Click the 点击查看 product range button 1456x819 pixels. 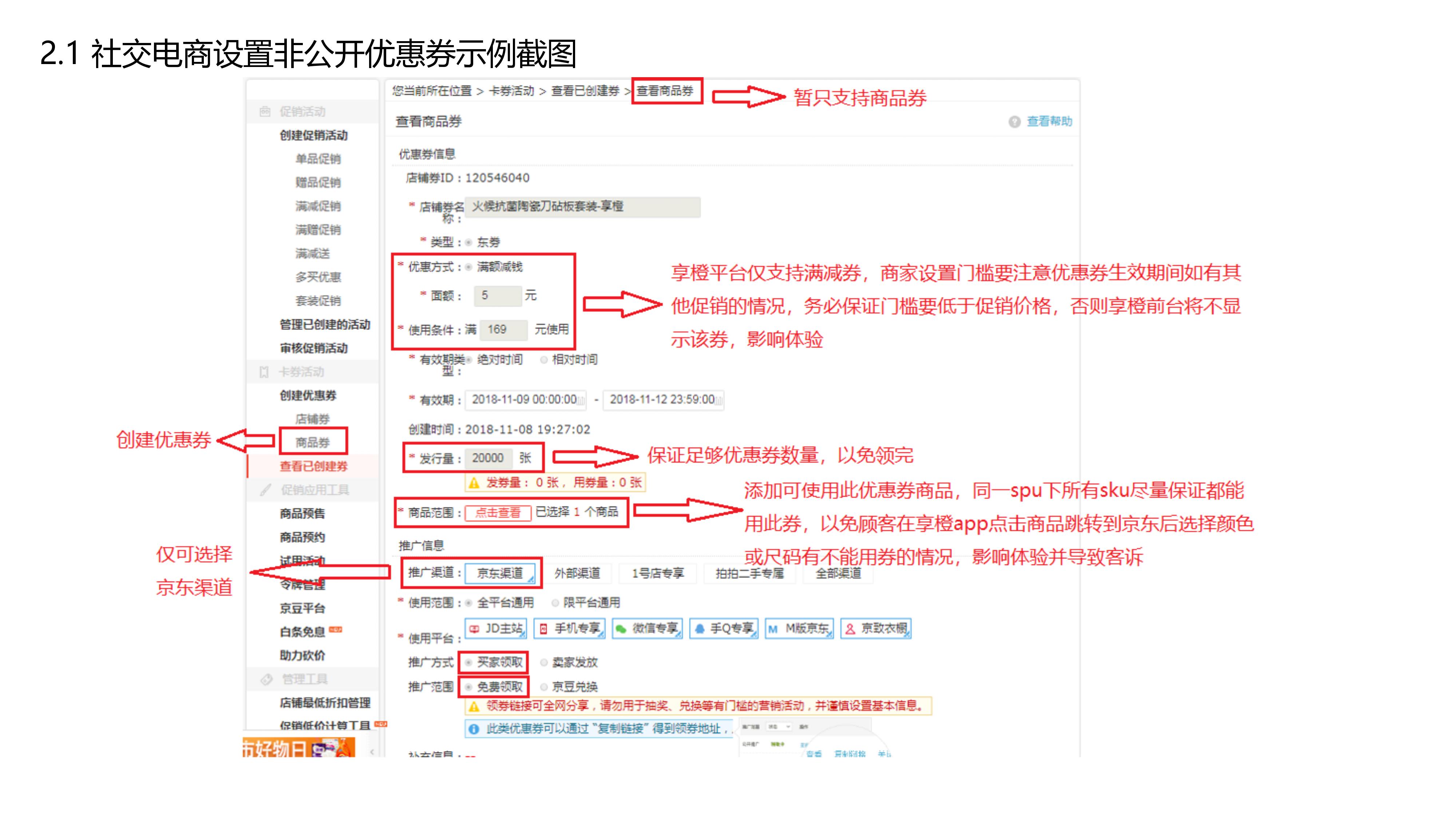point(497,513)
